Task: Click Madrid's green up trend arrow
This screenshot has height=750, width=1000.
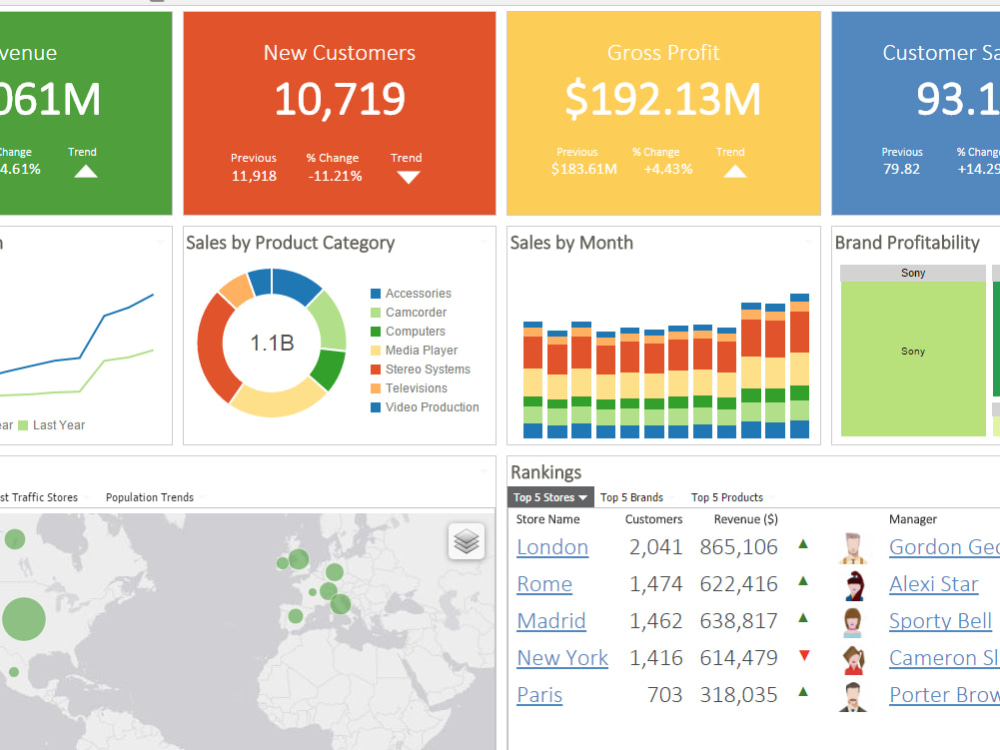Action: coord(804,617)
